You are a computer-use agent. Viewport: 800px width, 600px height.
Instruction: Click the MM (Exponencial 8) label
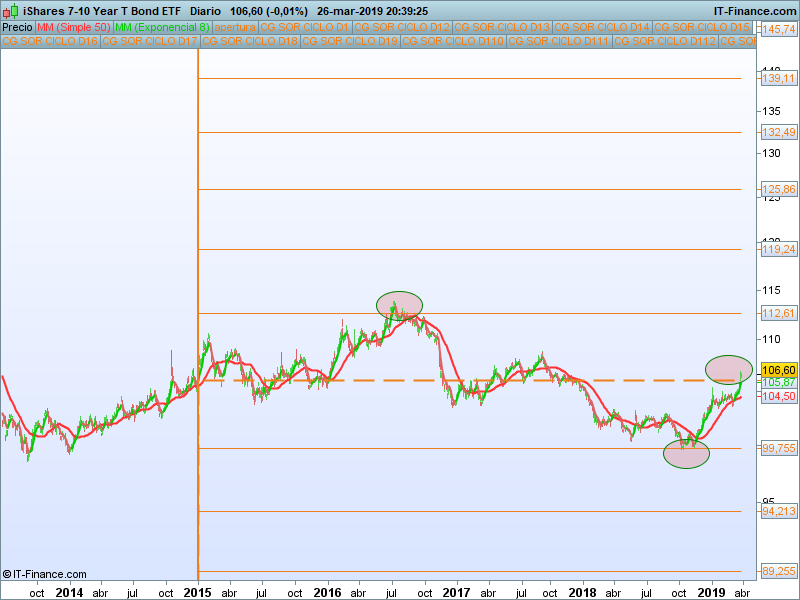(162, 27)
